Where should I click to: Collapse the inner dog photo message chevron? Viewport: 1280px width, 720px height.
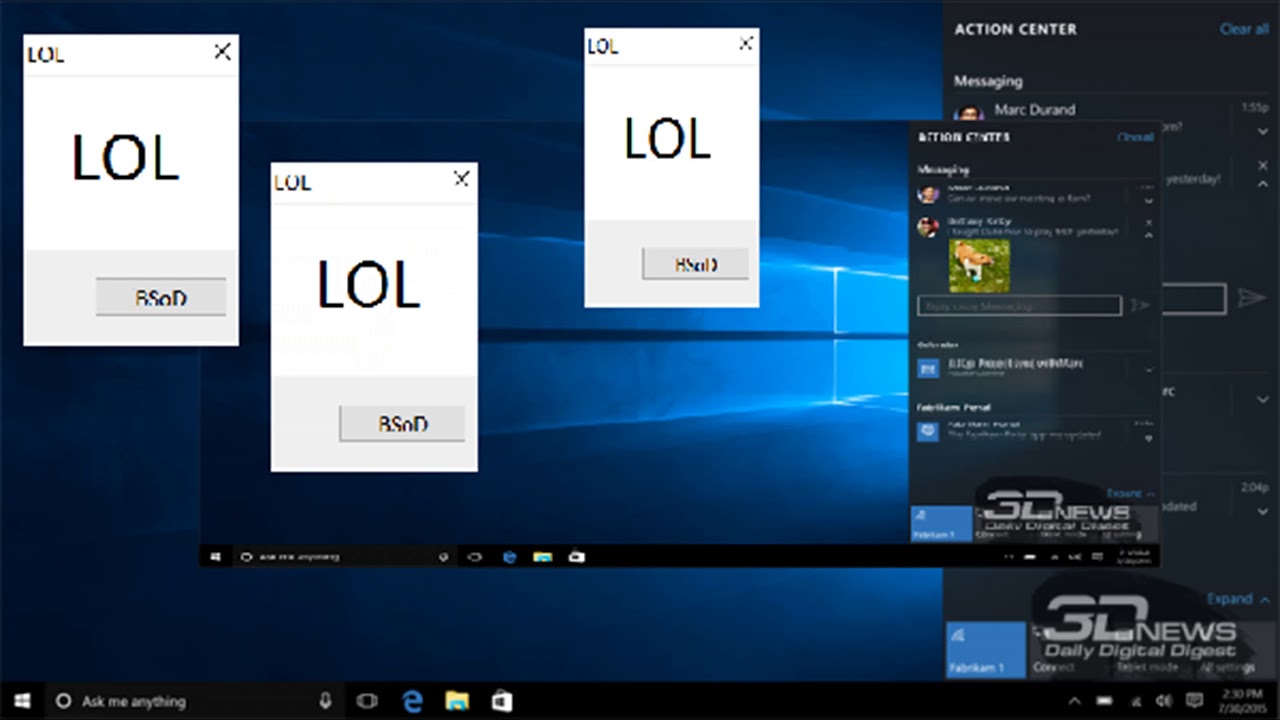1148,235
